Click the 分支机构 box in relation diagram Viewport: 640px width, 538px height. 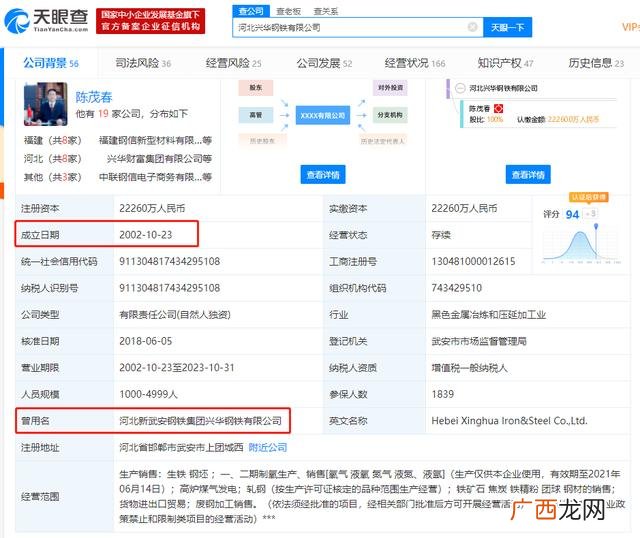(390, 115)
